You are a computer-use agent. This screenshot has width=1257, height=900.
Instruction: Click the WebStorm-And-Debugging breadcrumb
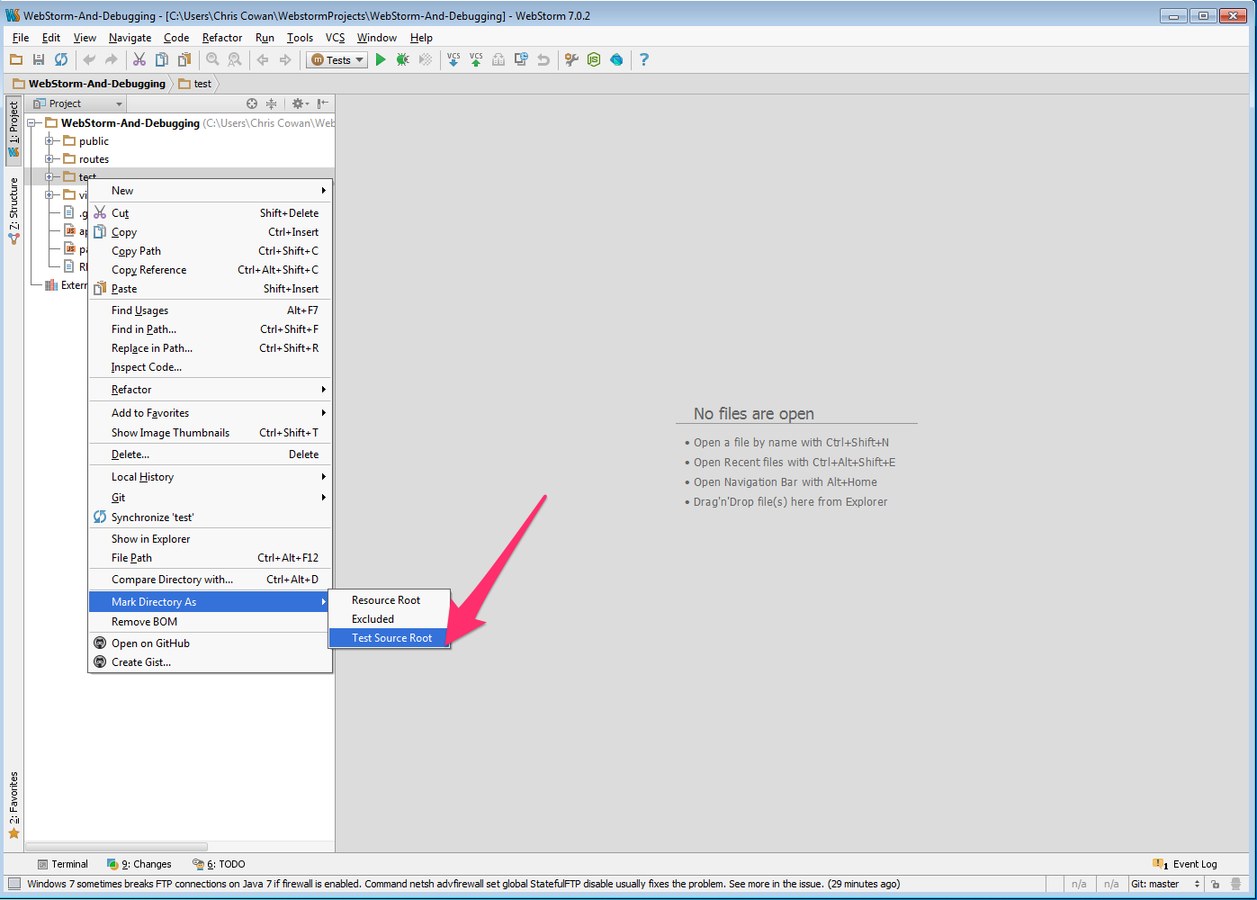coord(89,84)
